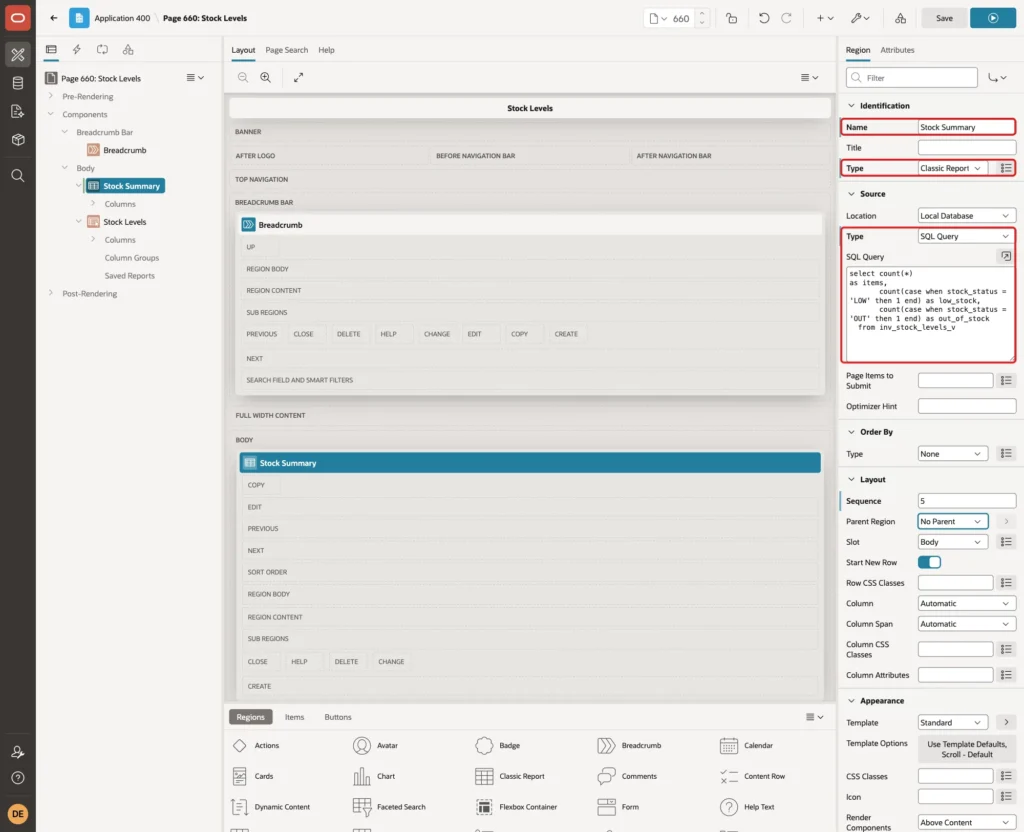Open the Source Type SQL Query dropdown
This screenshot has width=1024, height=832.
pyautogui.click(x=967, y=236)
